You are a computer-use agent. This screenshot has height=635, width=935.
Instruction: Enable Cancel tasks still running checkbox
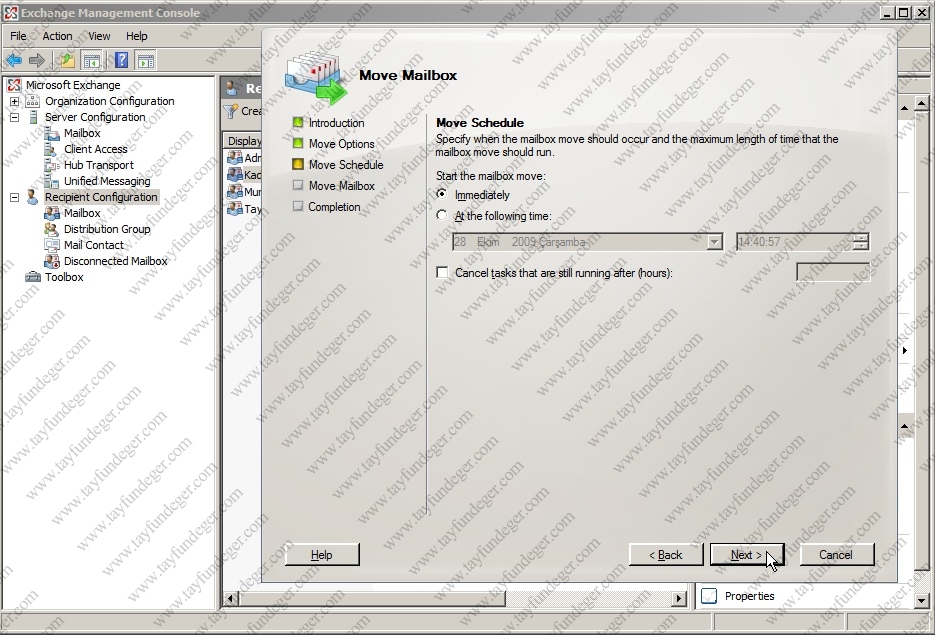coord(442,272)
